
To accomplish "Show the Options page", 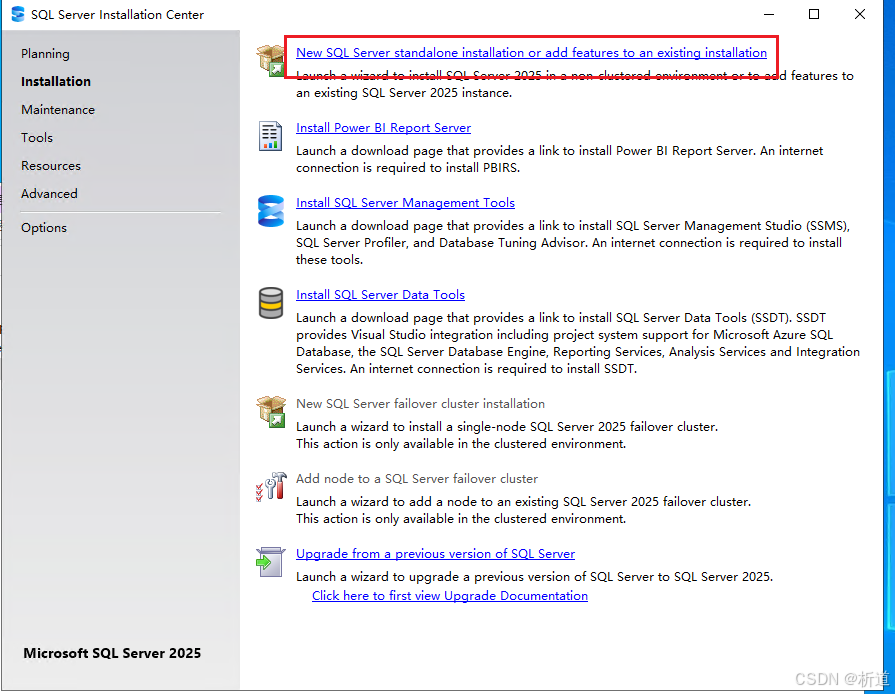I will click(44, 228).
